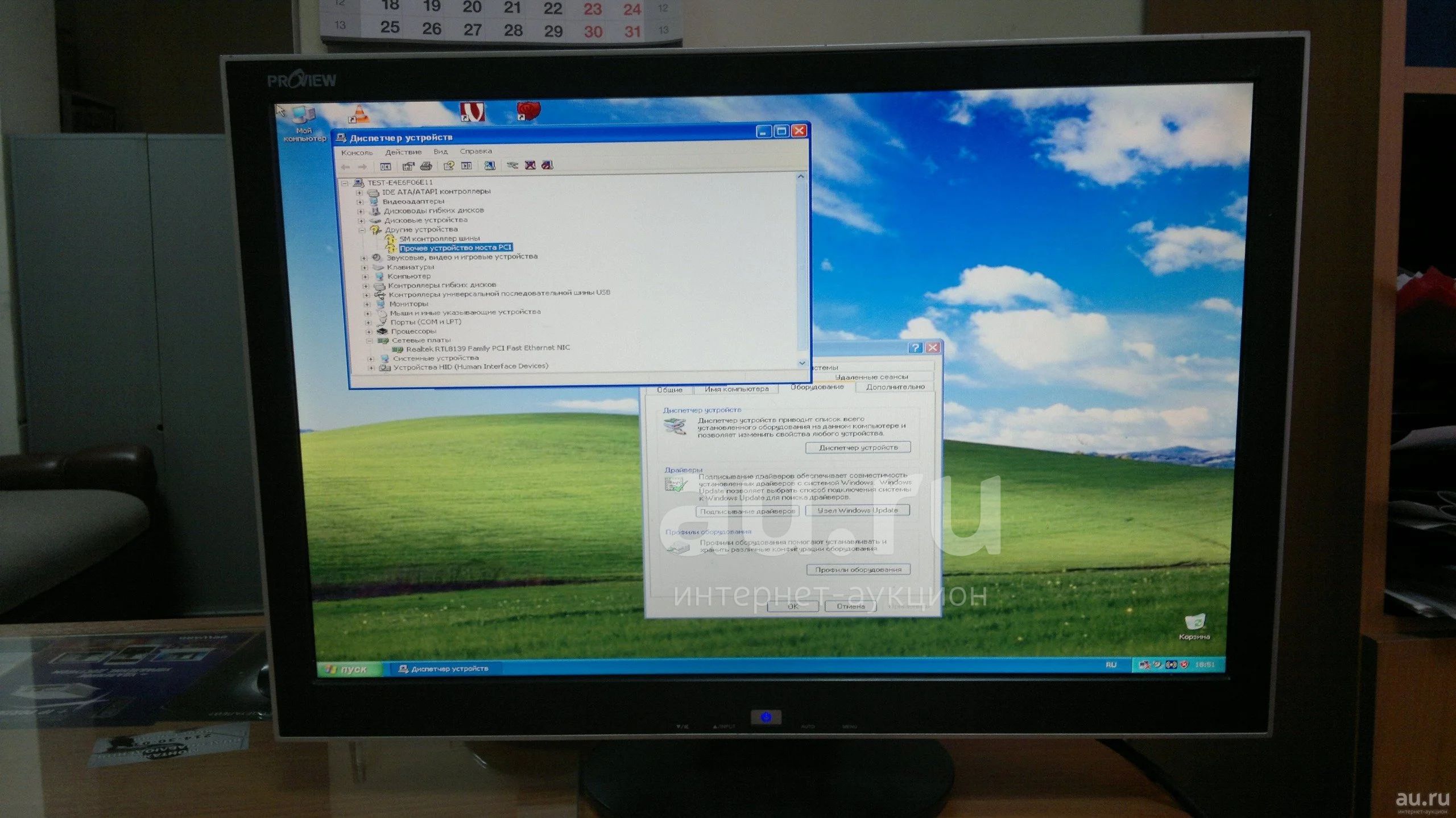Select Realtek RTL8139 Family PCI Fast Ethernet NIC
The image size is (1456, 818).
point(488,348)
